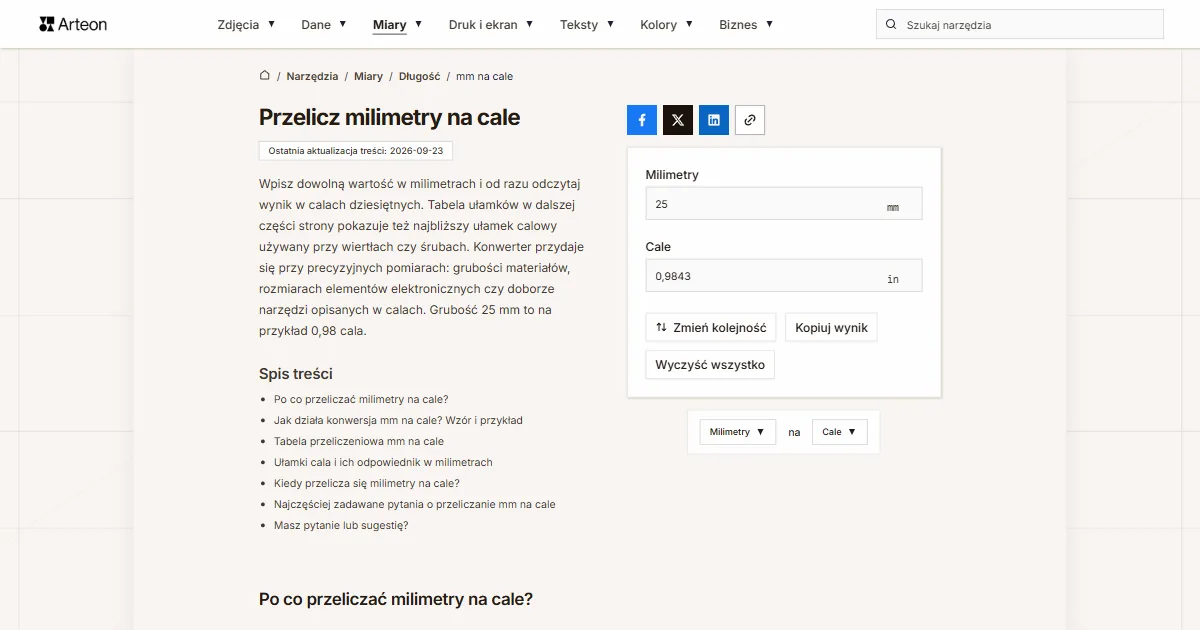1200x630 pixels.
Task: Jump to 'Ułamki cala i ich odpowiednik'
Action: pos(383,462)
